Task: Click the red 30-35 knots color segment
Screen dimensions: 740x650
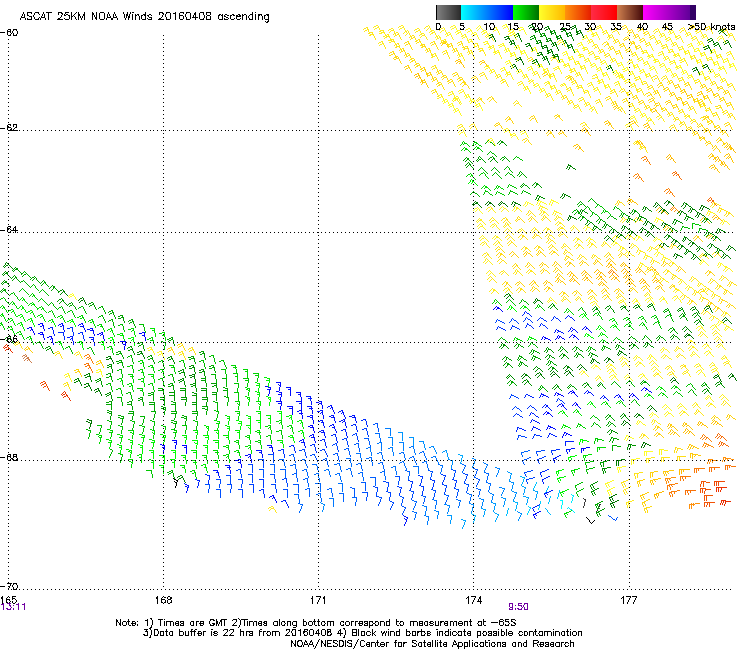Action: point(604,12)
